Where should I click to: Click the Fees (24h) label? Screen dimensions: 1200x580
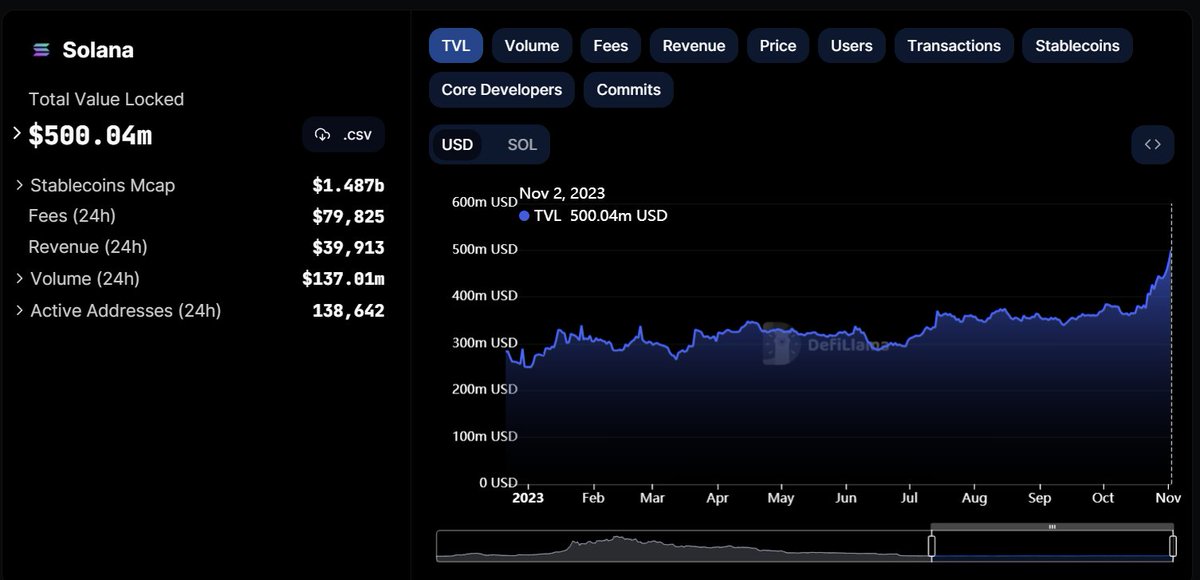click(x=72, y=216)
